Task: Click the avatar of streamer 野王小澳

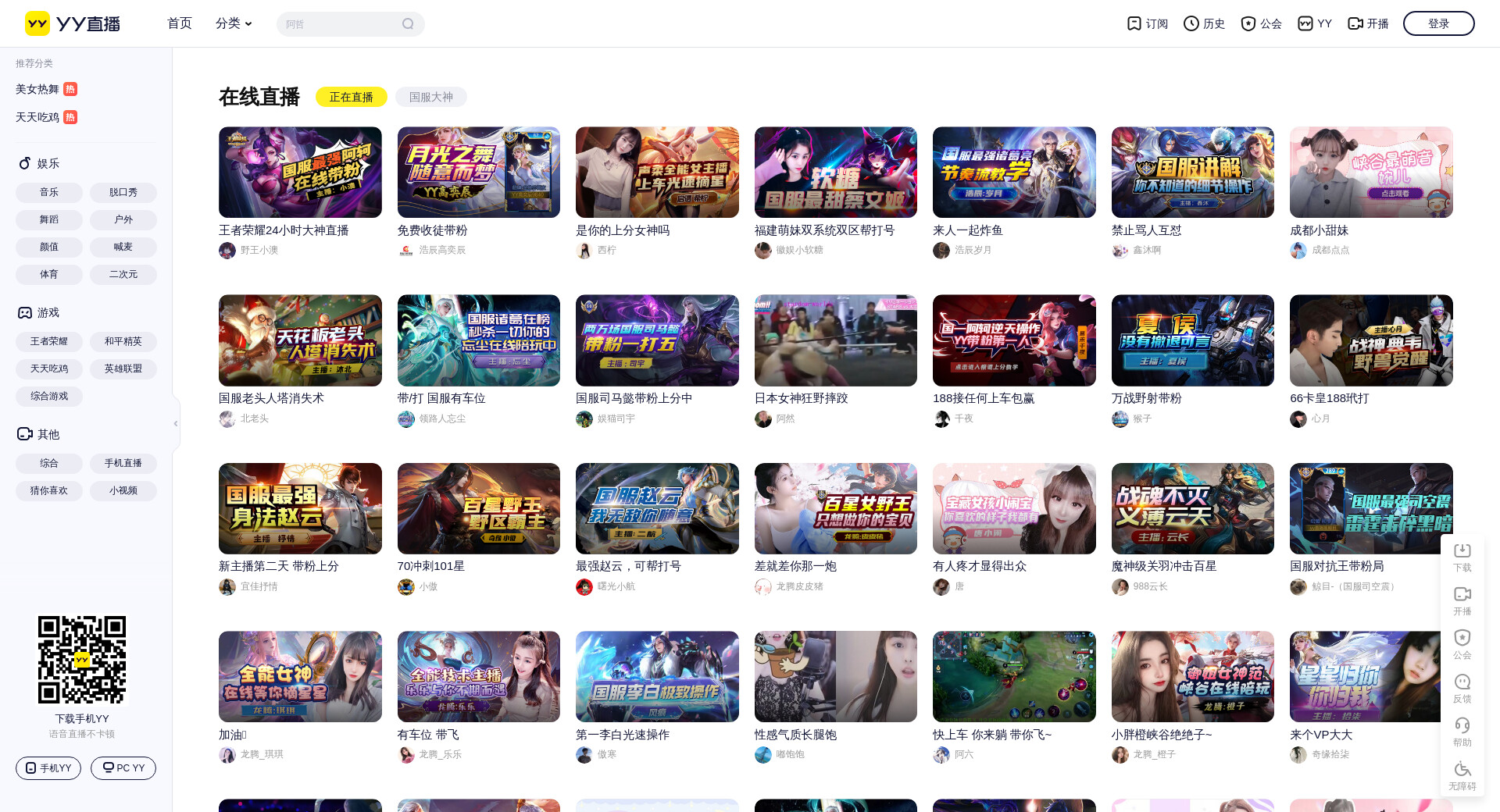Action: (x=227, y=251)
